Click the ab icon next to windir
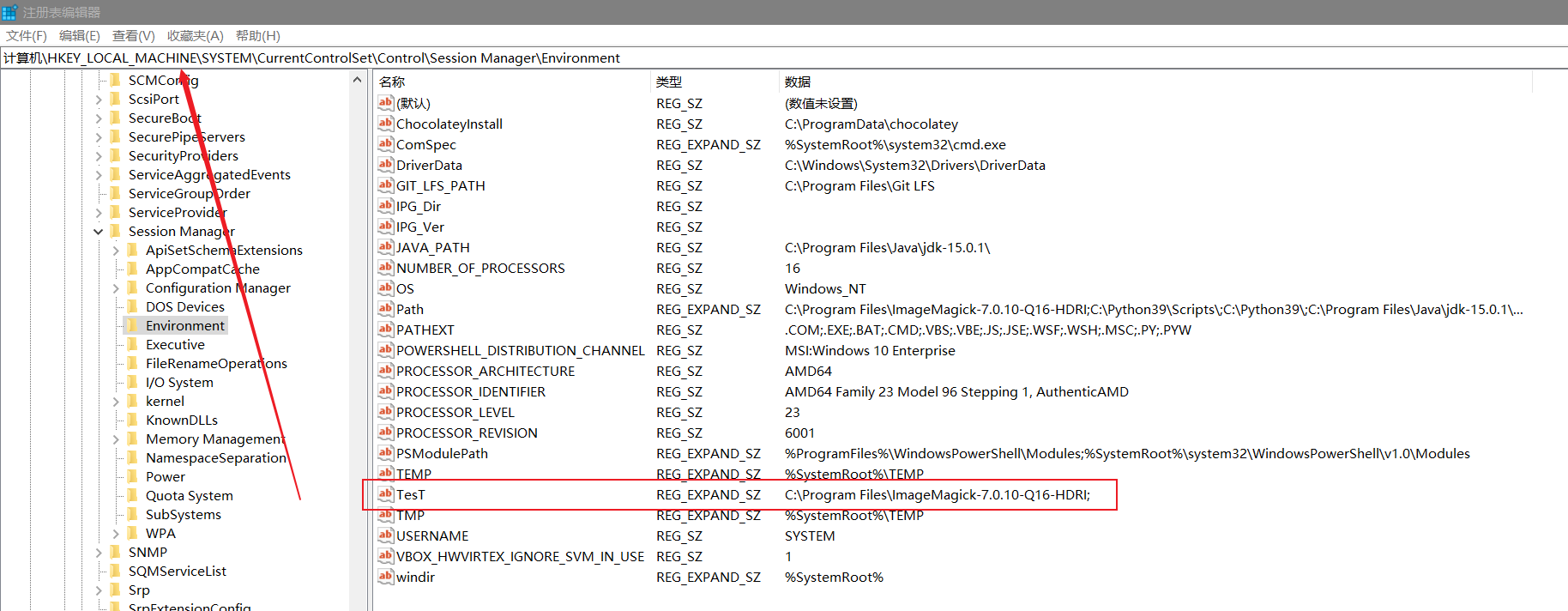This screenshot has height=611, width=1568. click(x=385, y=577)
